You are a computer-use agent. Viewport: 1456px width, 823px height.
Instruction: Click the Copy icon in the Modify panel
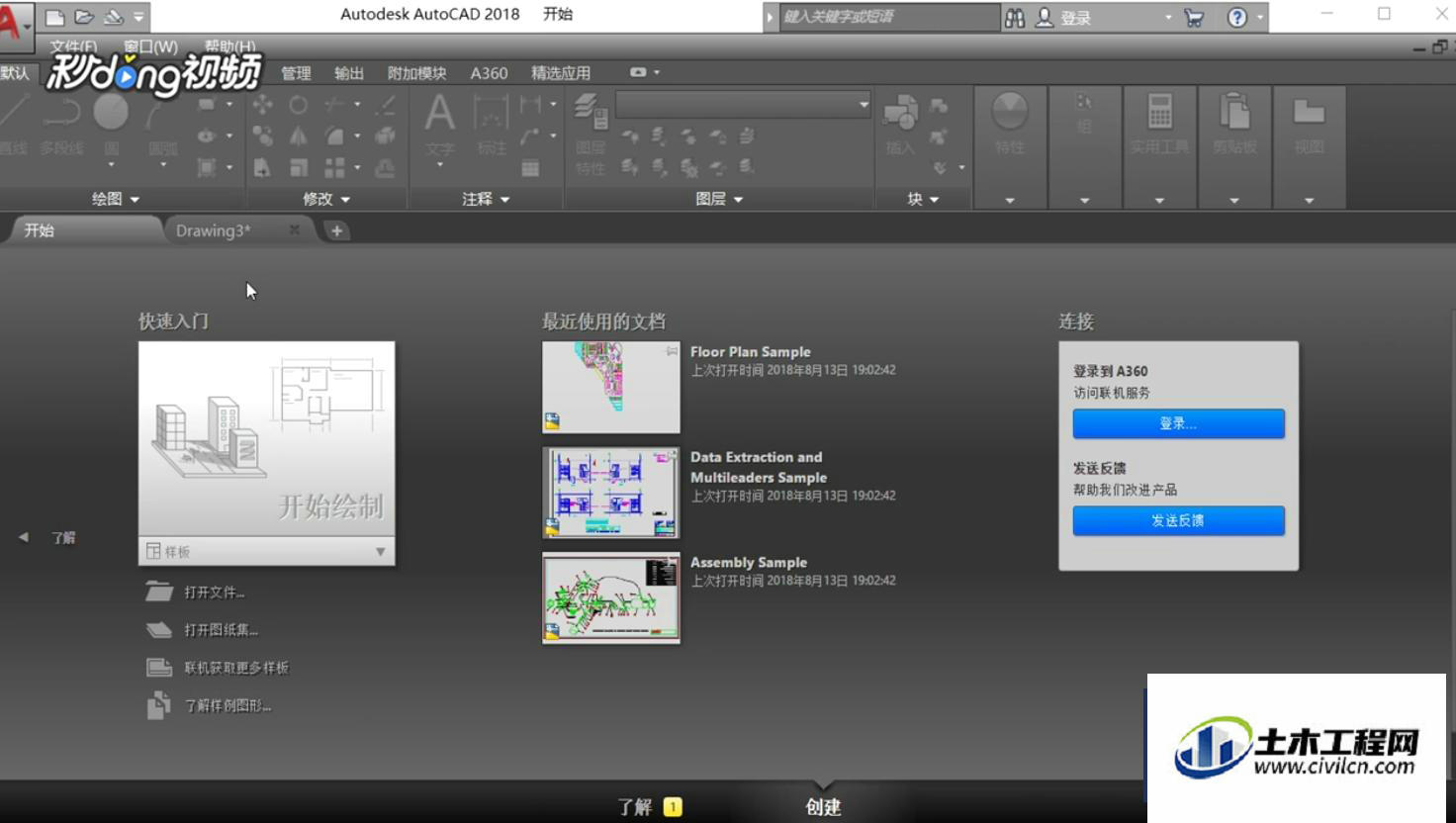click(x=262, y=136)
